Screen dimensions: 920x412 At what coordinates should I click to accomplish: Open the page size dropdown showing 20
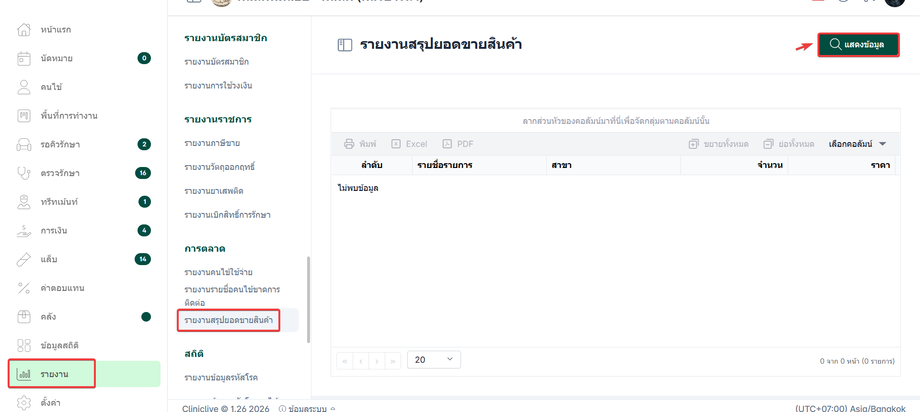[434, 360]
